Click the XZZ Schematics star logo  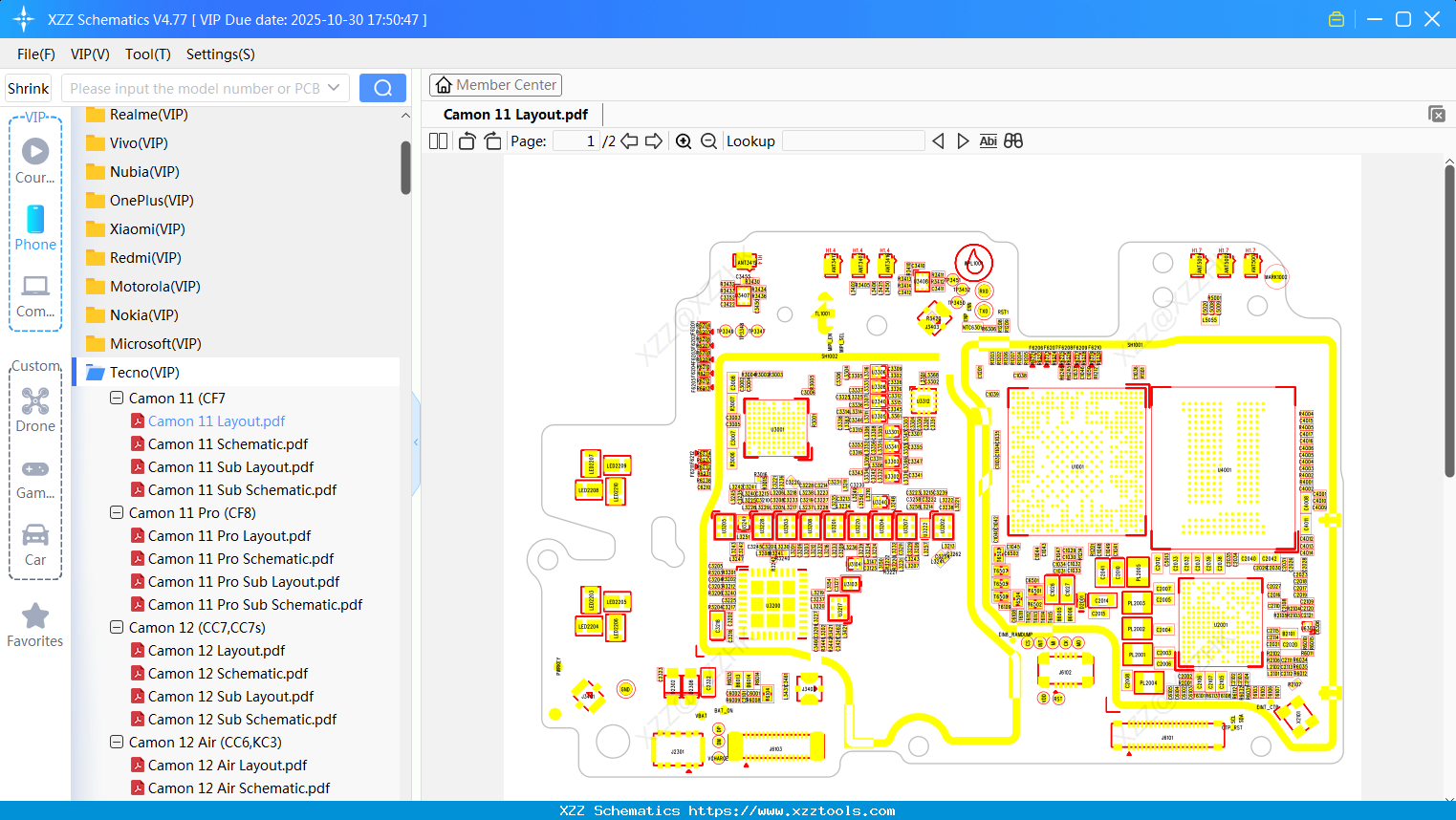tap(24, 19)
